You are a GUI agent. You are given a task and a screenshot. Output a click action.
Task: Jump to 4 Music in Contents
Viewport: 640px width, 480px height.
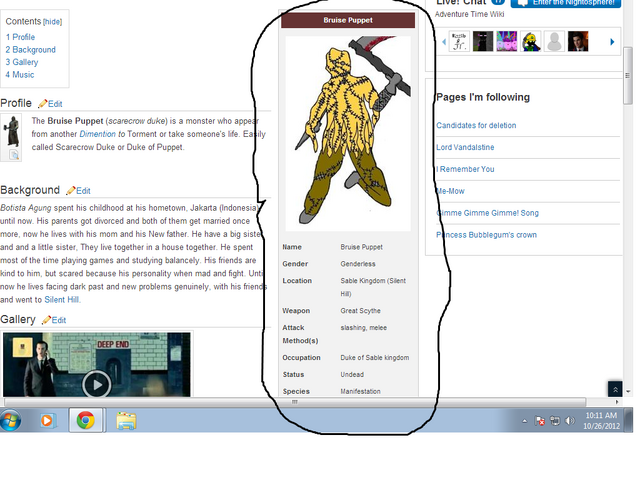click(x=20, y=75)
